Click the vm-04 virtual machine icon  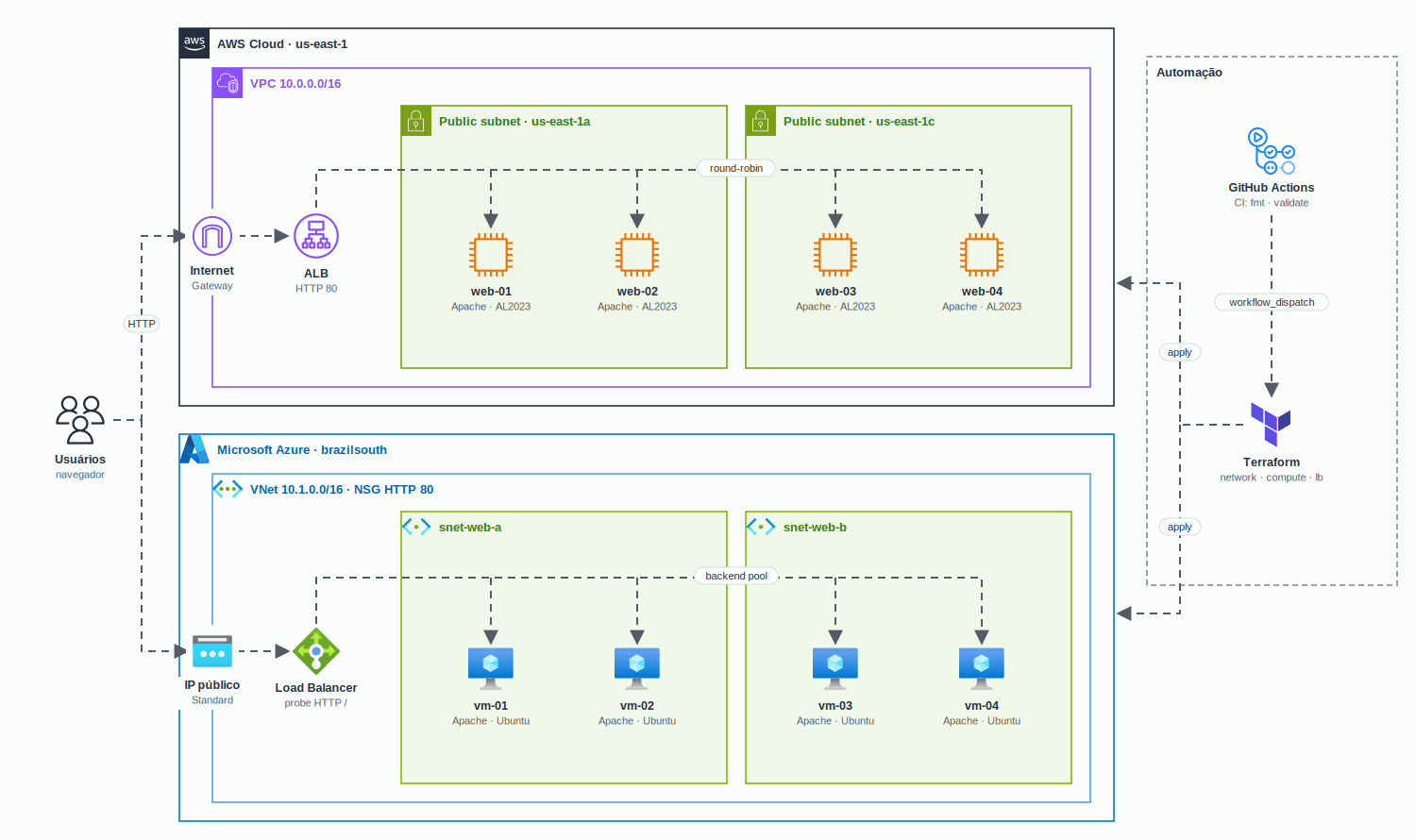(x=982, y=668)
